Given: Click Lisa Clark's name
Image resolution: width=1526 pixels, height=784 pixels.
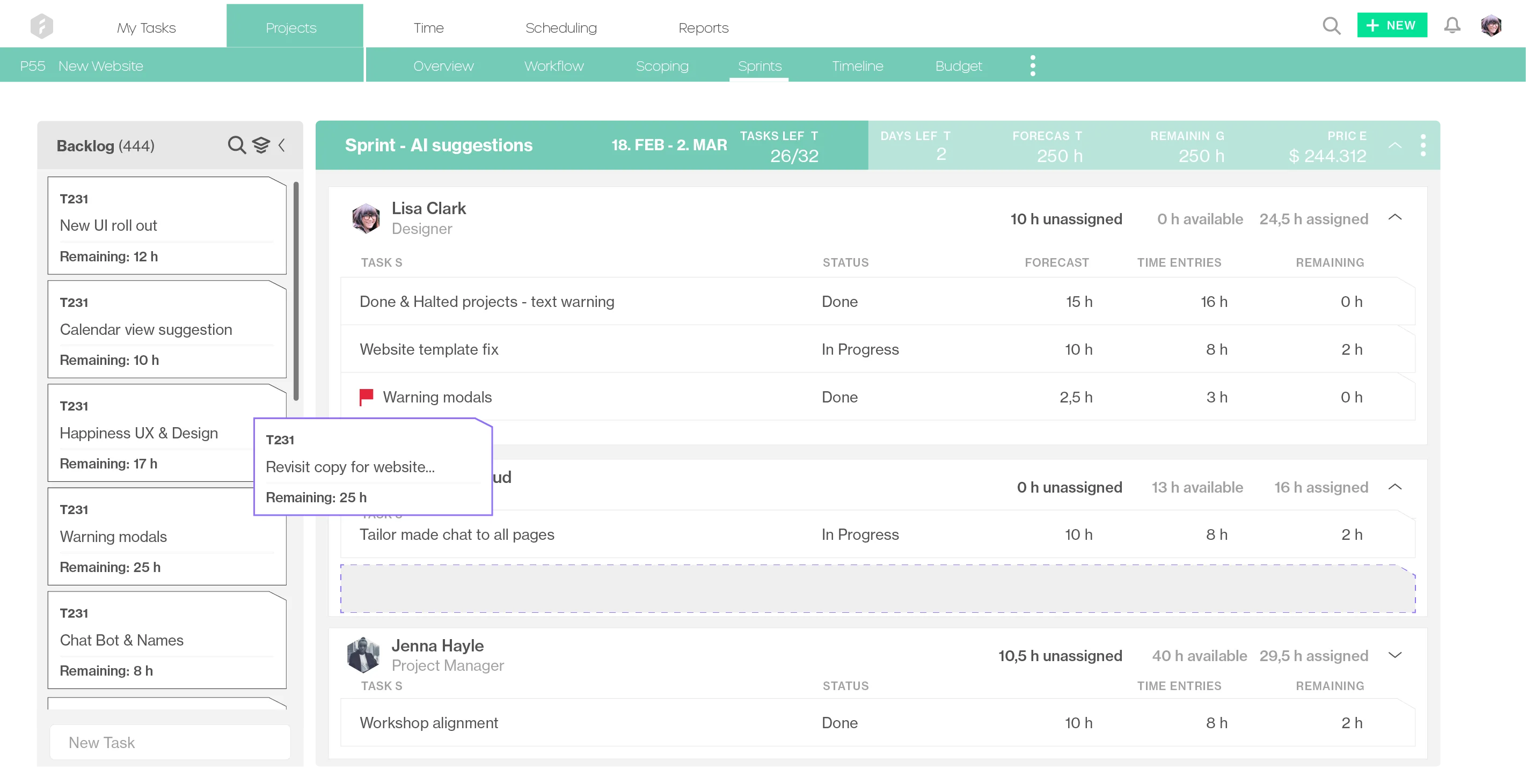Looking at the screenshot, I should point(428,208).
